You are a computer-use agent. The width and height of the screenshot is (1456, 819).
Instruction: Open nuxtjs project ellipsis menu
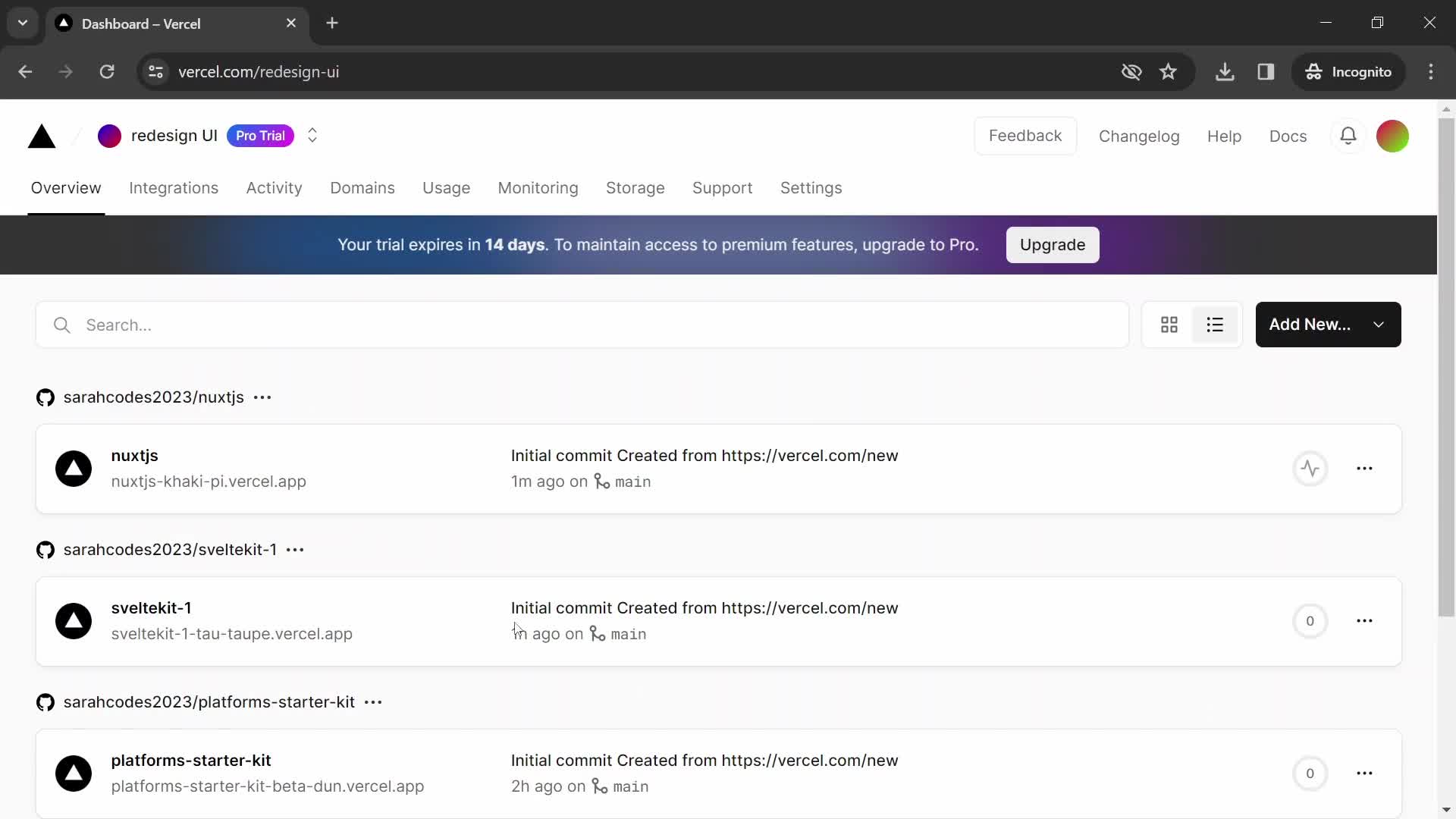click(1364, 469)
